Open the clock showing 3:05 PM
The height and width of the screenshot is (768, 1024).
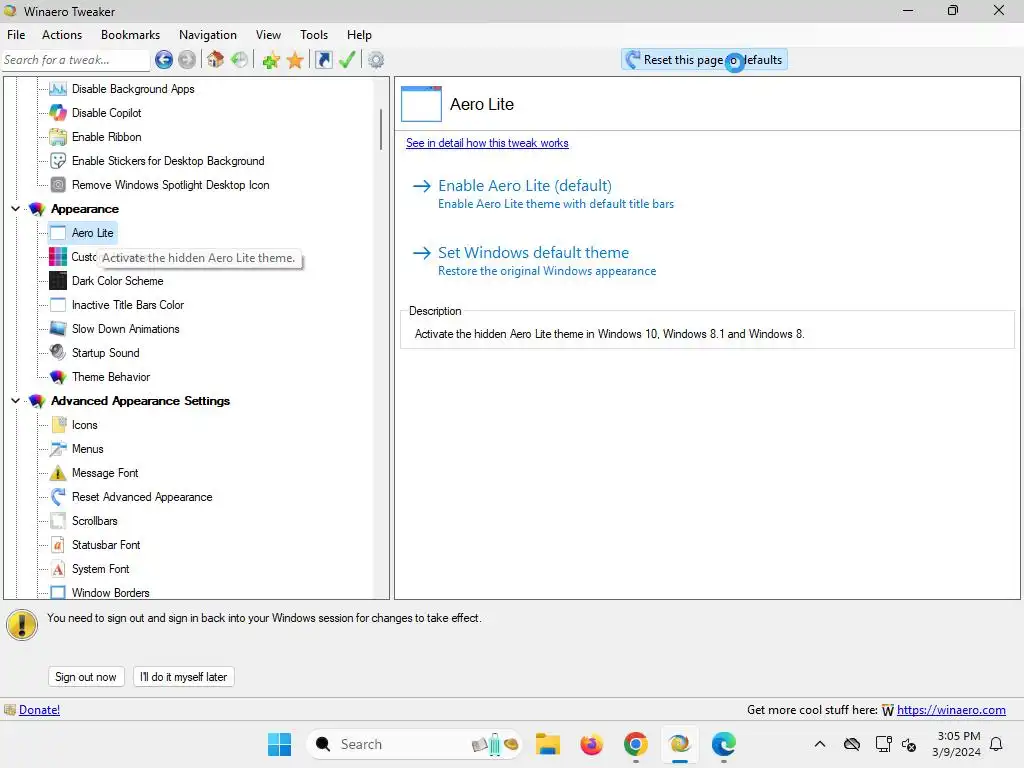tap(957, 744)
